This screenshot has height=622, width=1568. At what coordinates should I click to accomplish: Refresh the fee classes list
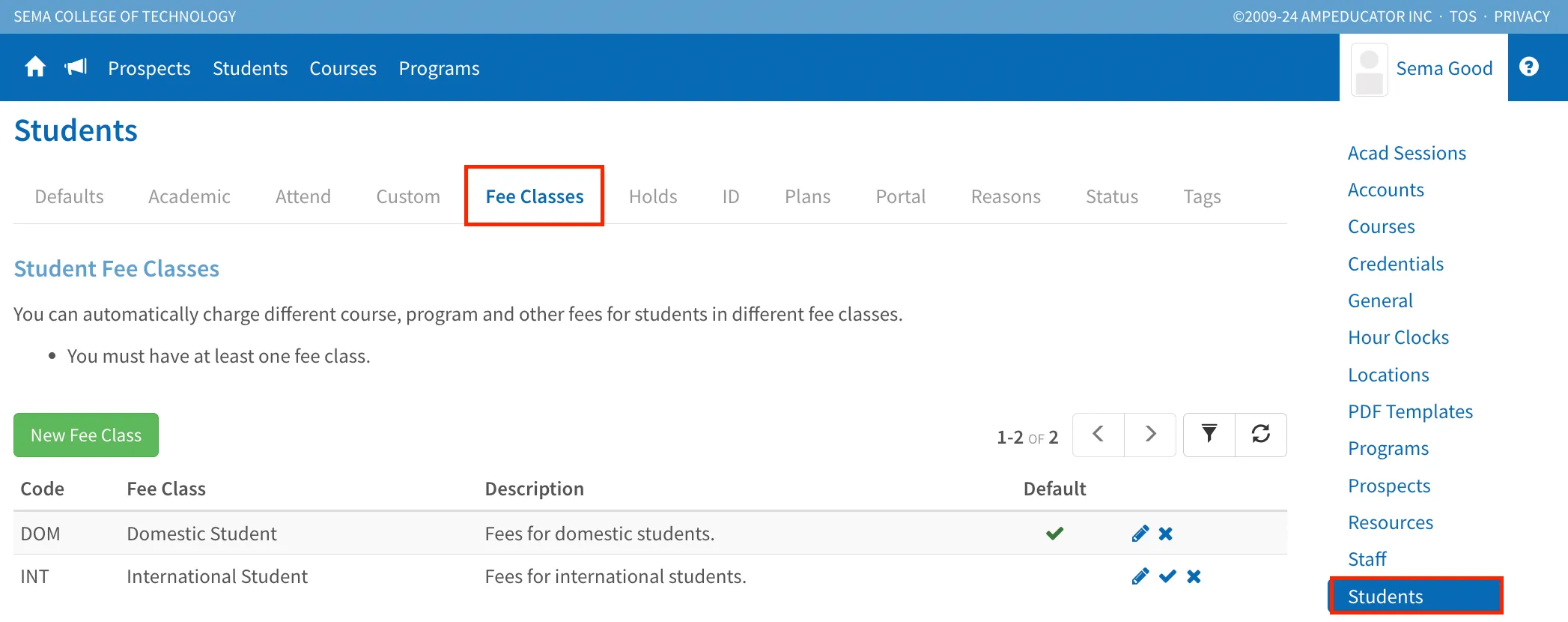(1260, 435)
